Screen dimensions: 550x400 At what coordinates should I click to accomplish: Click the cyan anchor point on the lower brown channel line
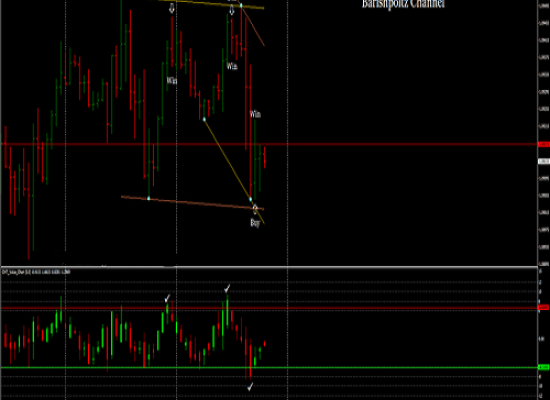tap(149, 199)
